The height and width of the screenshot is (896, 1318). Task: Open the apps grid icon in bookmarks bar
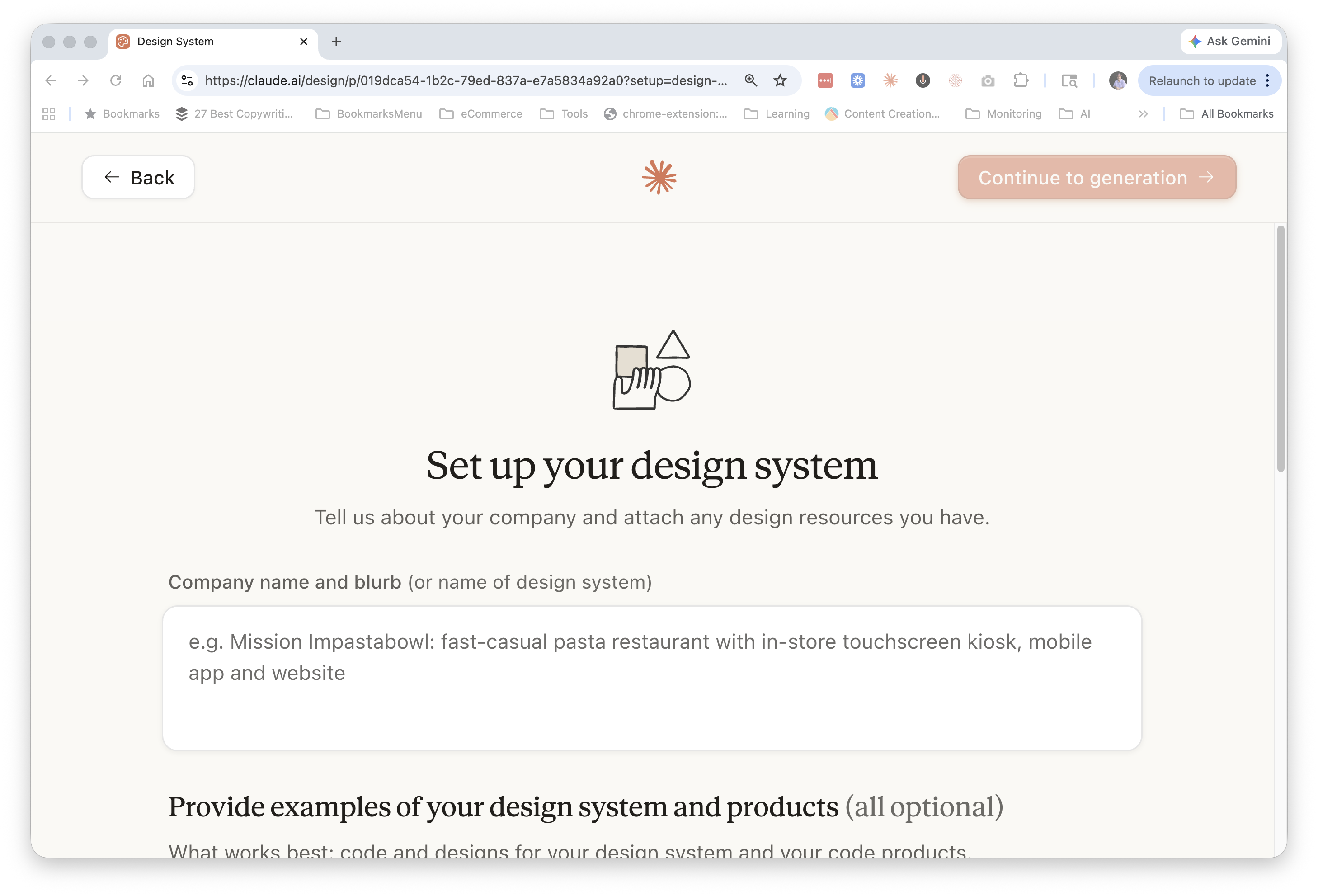[49, 114]
